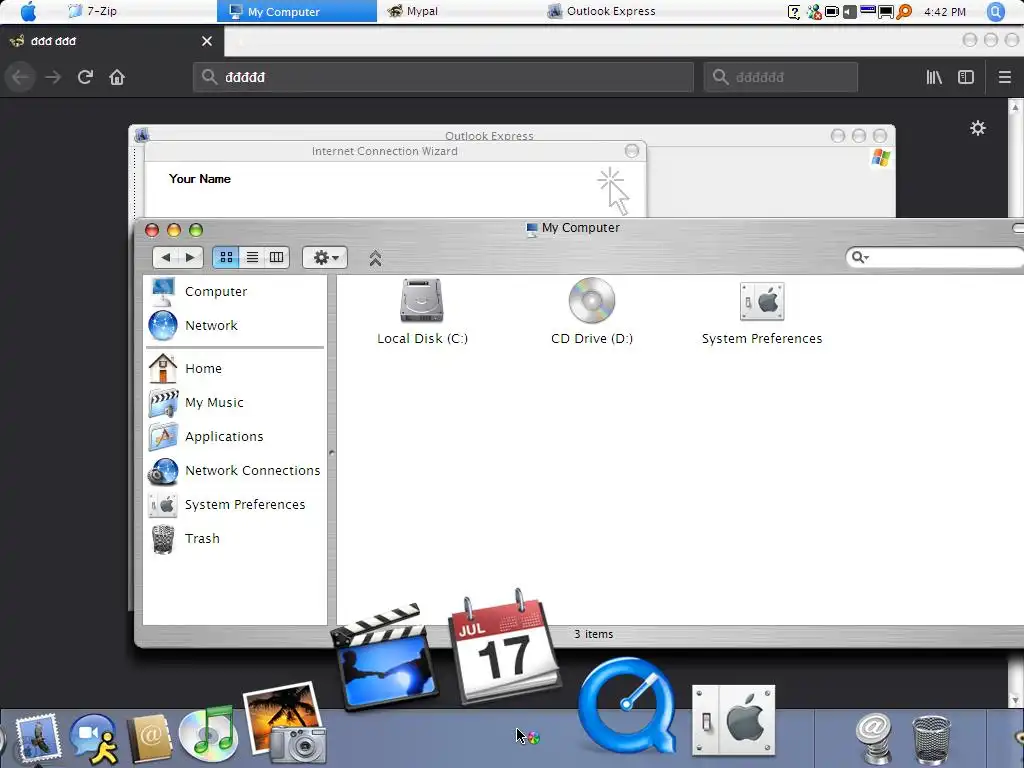1024x768 pixels.
Task: Open the Mypal hamburger menu
Action: click(x=1004, y=77)
